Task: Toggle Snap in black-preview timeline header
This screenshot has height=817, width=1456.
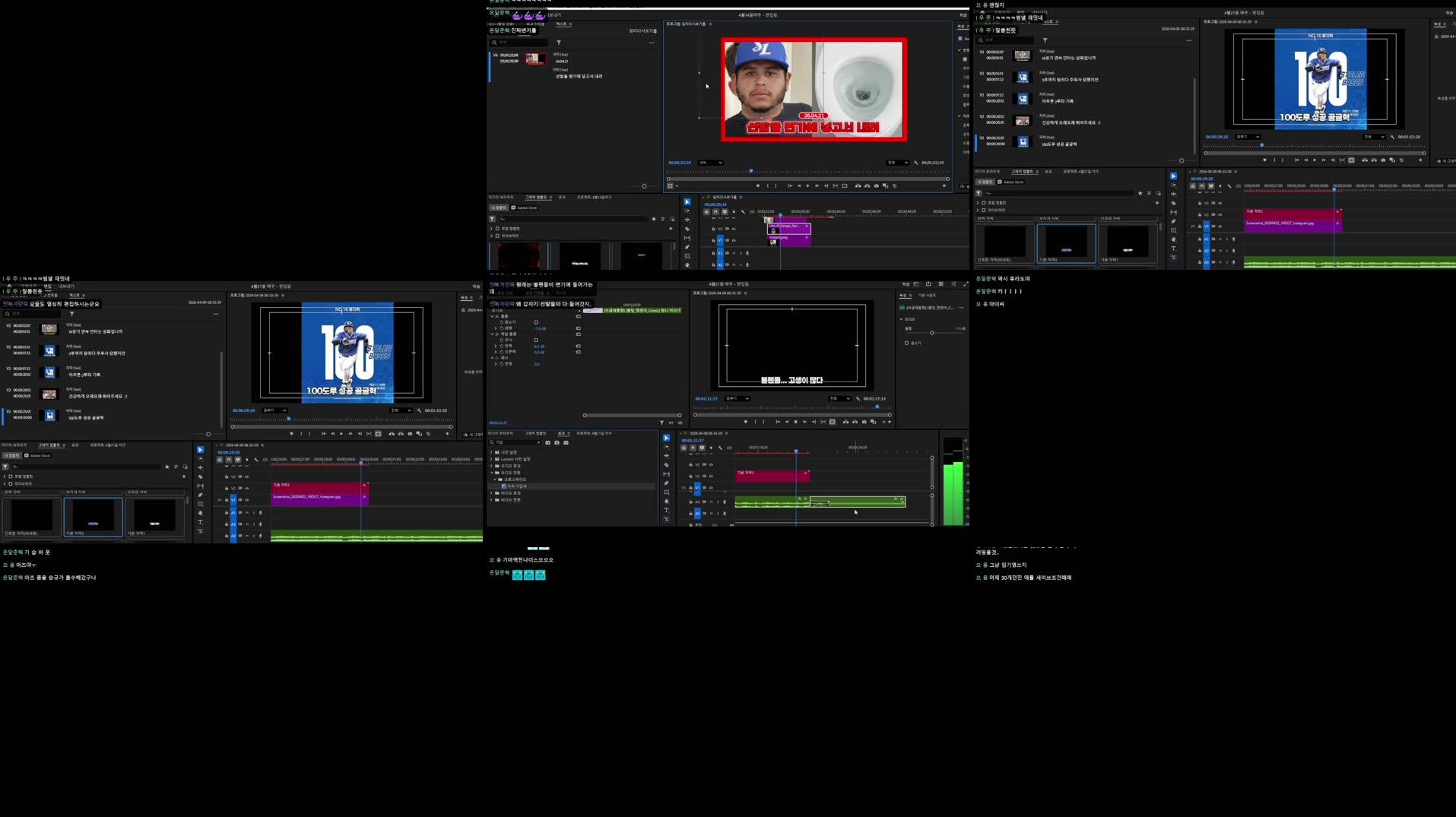Action: [x=693, y=448]
